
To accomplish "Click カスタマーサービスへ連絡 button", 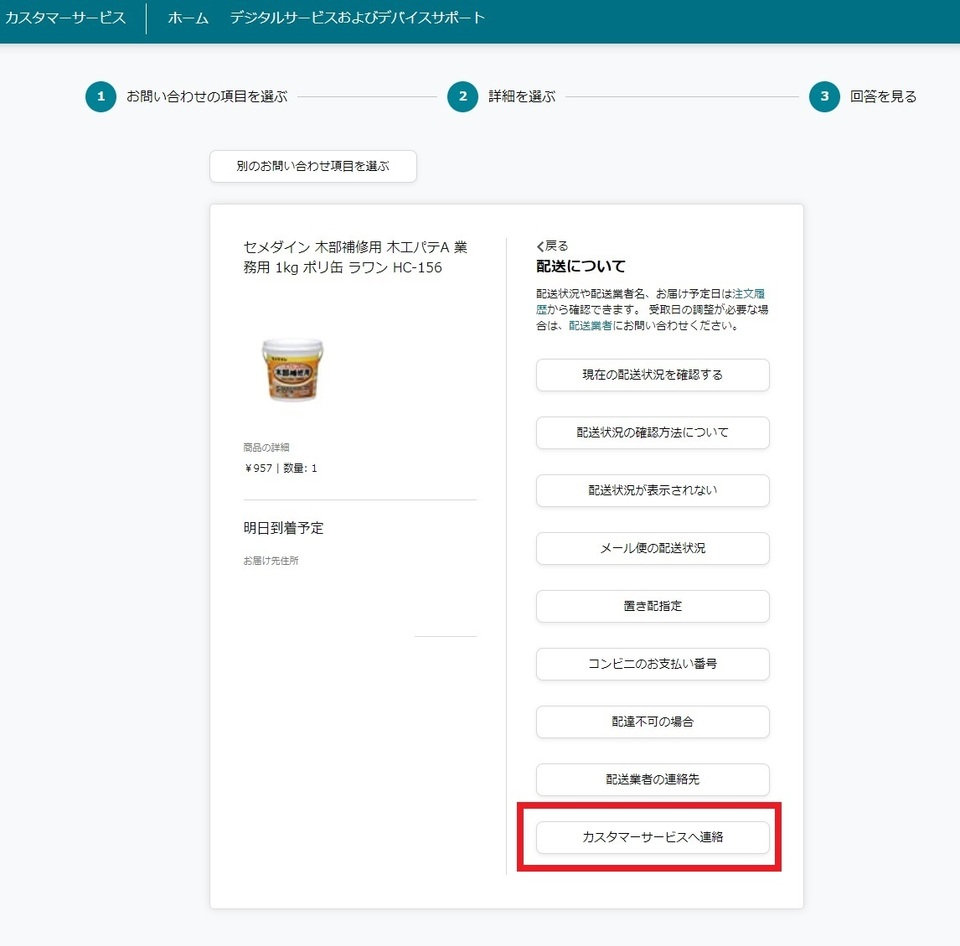I will (x=653, y=837).
